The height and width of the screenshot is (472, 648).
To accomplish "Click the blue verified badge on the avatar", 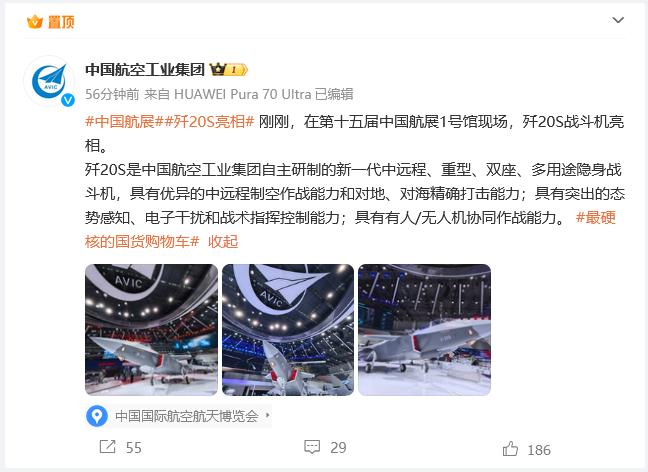I will (x=68, y=100).
